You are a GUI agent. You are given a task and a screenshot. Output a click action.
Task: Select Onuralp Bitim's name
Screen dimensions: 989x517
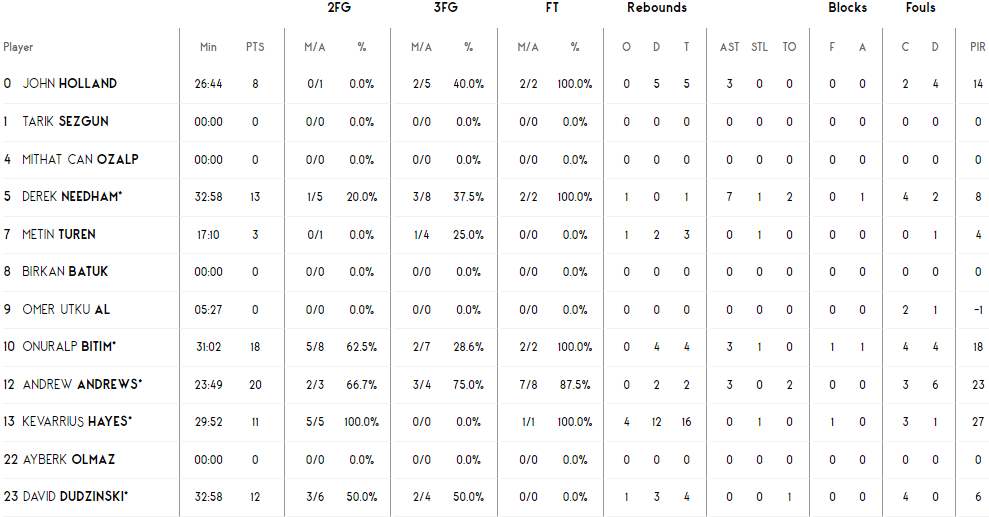[69, 346]
